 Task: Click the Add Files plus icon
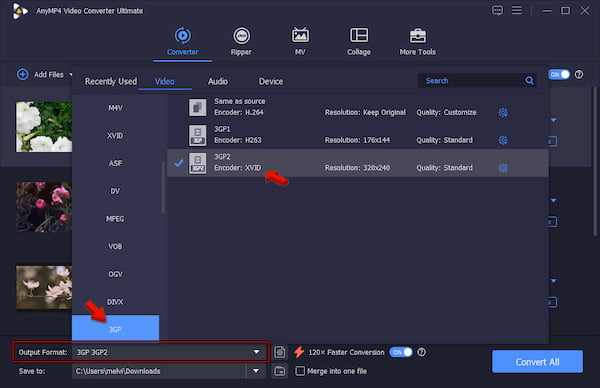[x=23, y=74]
